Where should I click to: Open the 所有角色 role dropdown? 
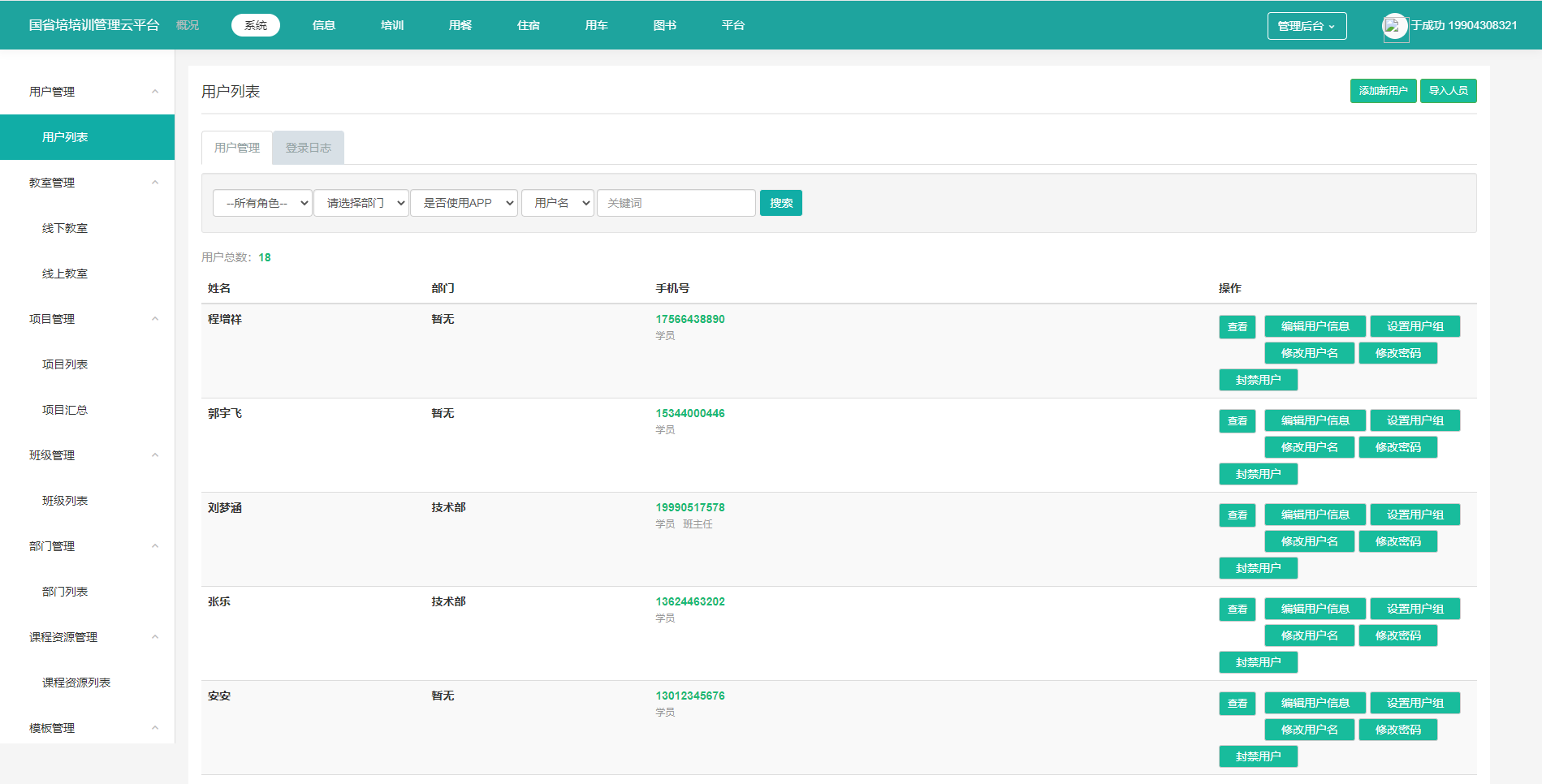pyautogui.click(x=262, y=203)
